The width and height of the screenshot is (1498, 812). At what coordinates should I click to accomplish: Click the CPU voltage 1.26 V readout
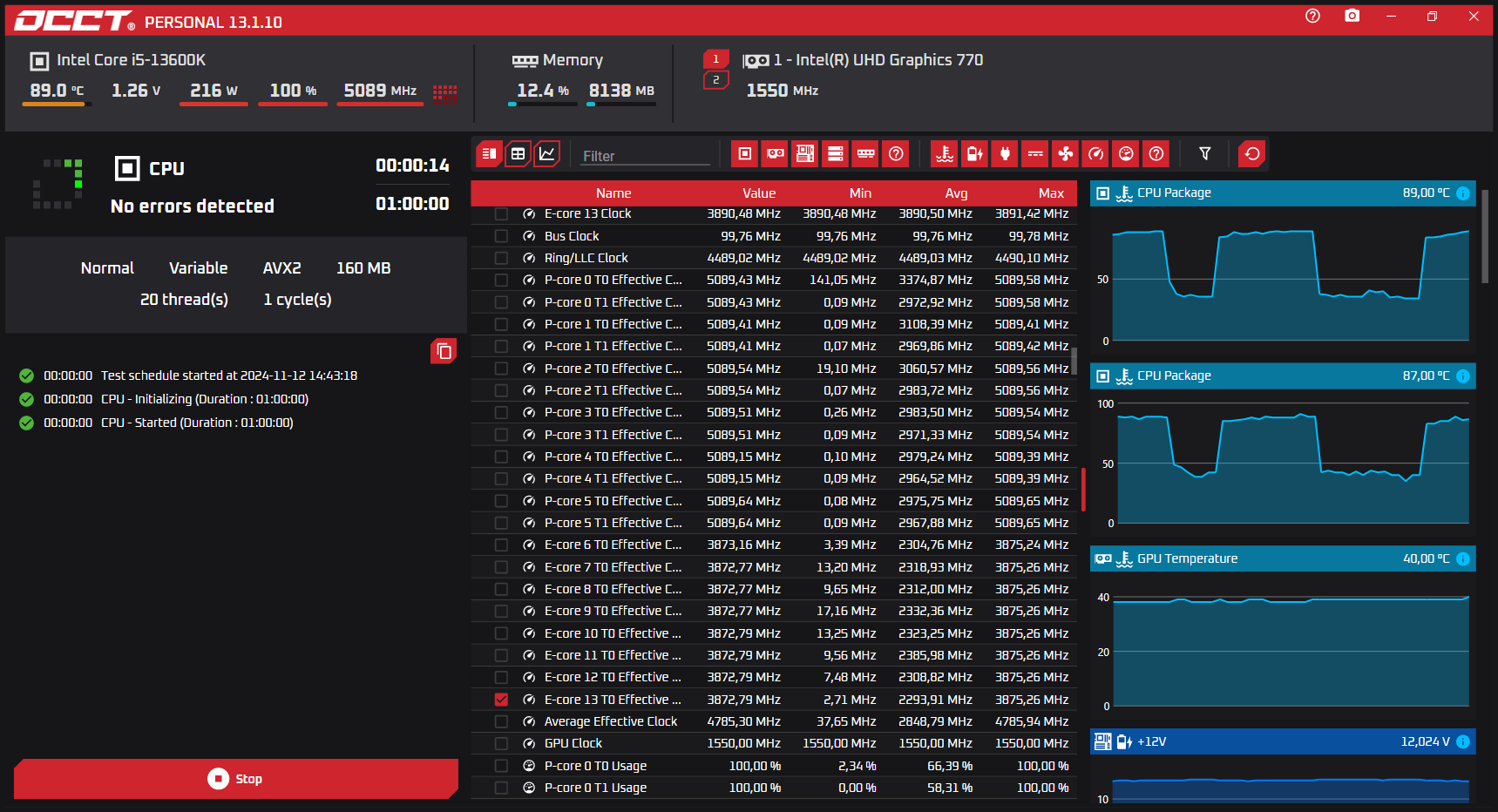click(136, 91)
